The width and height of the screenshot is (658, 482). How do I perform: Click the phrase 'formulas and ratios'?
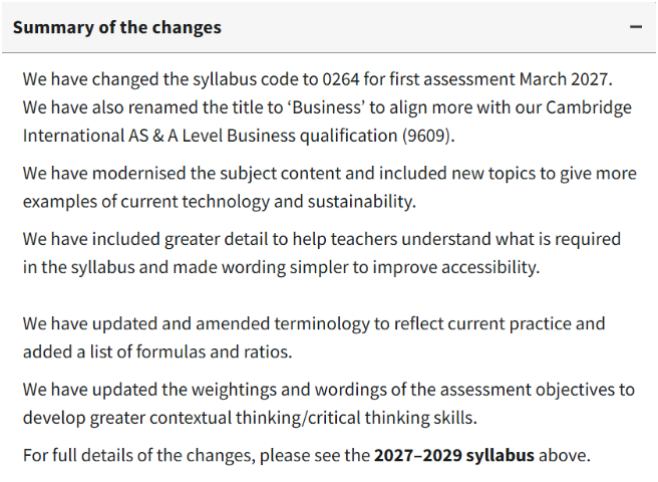point(213,352)
